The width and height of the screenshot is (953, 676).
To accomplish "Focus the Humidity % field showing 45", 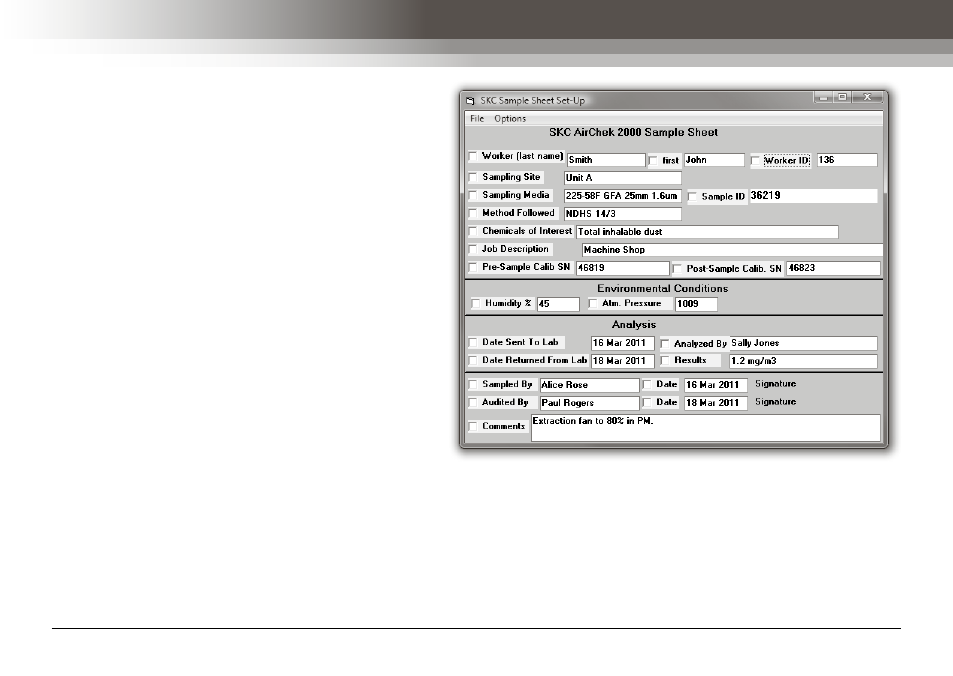I will pos(558,304).
